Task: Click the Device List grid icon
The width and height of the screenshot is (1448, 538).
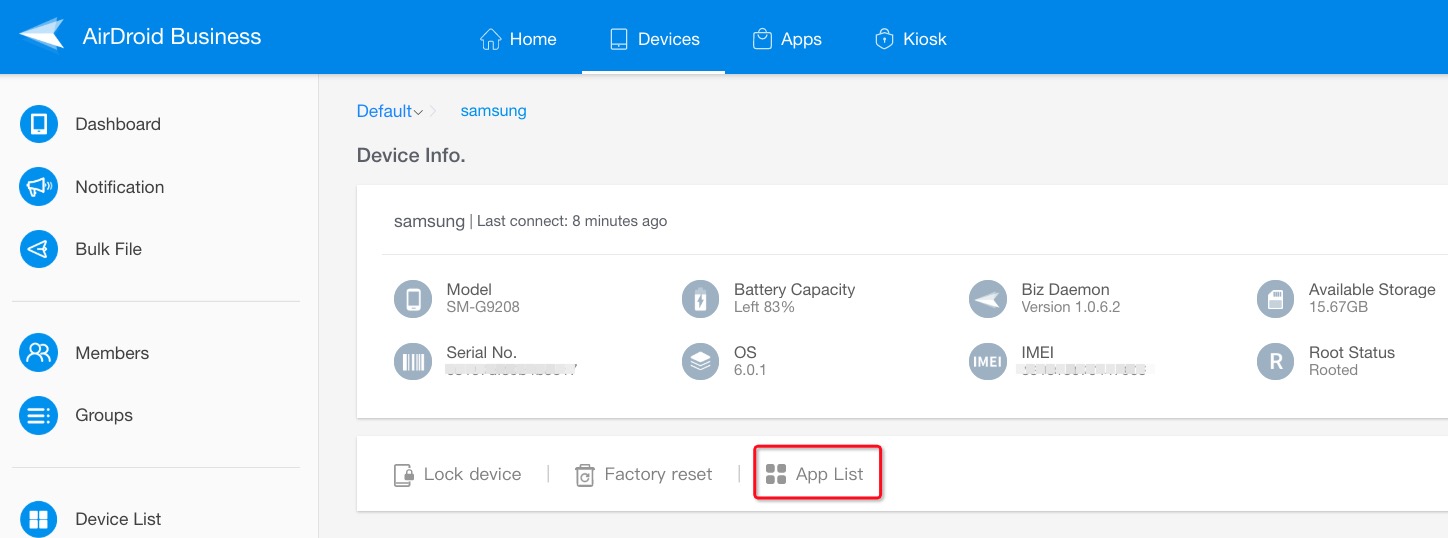Action: [x=39, y=519]
